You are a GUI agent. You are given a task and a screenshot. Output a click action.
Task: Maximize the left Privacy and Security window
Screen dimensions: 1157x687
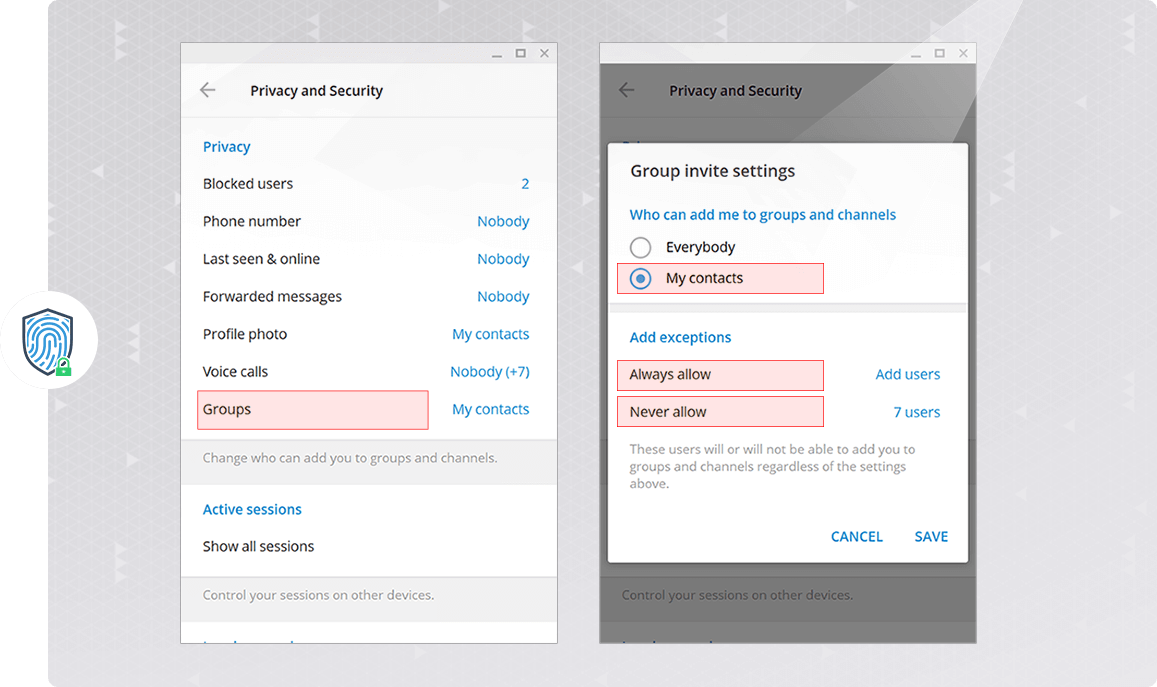520,53
